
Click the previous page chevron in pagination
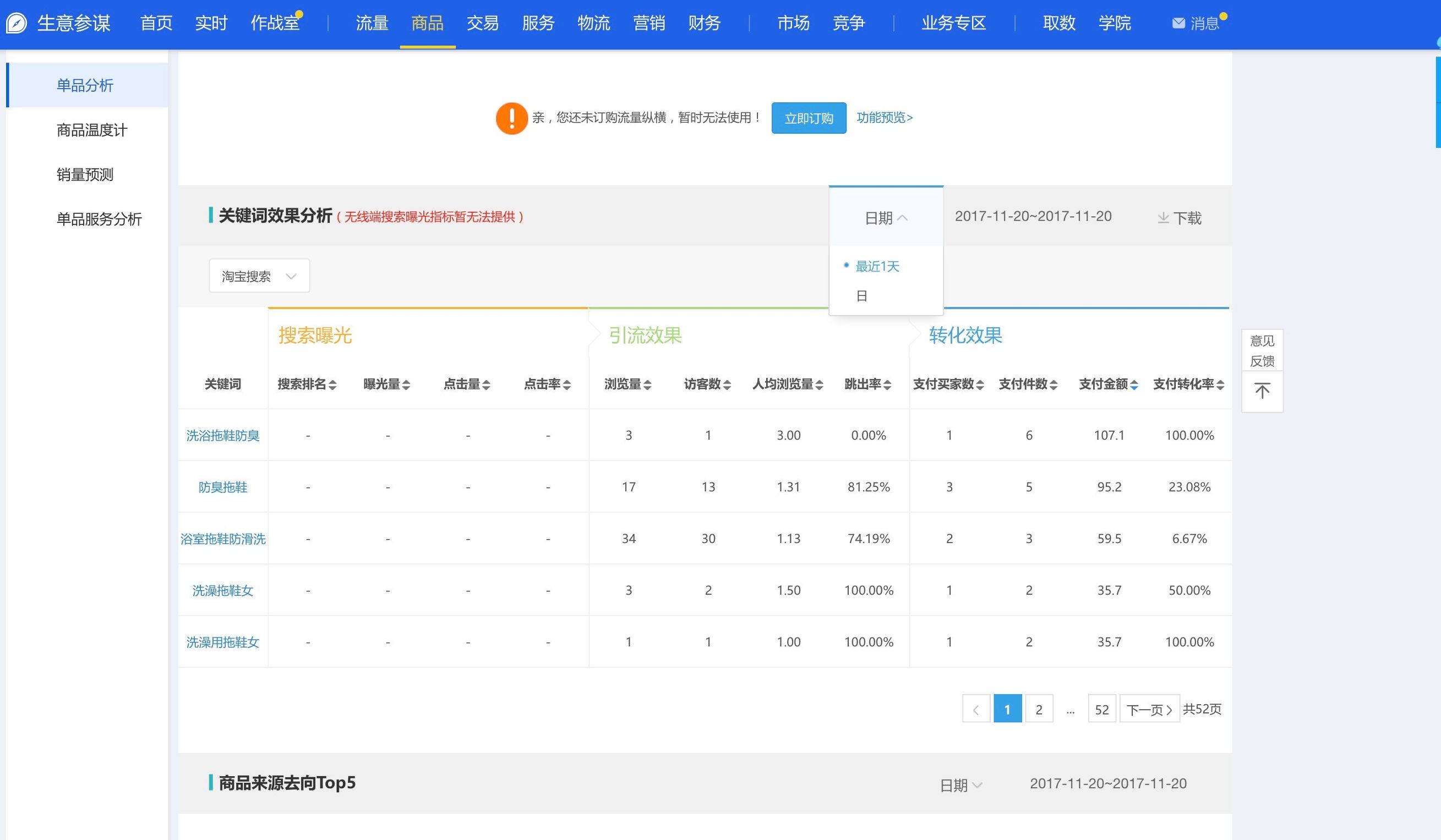tap(976, 709)
